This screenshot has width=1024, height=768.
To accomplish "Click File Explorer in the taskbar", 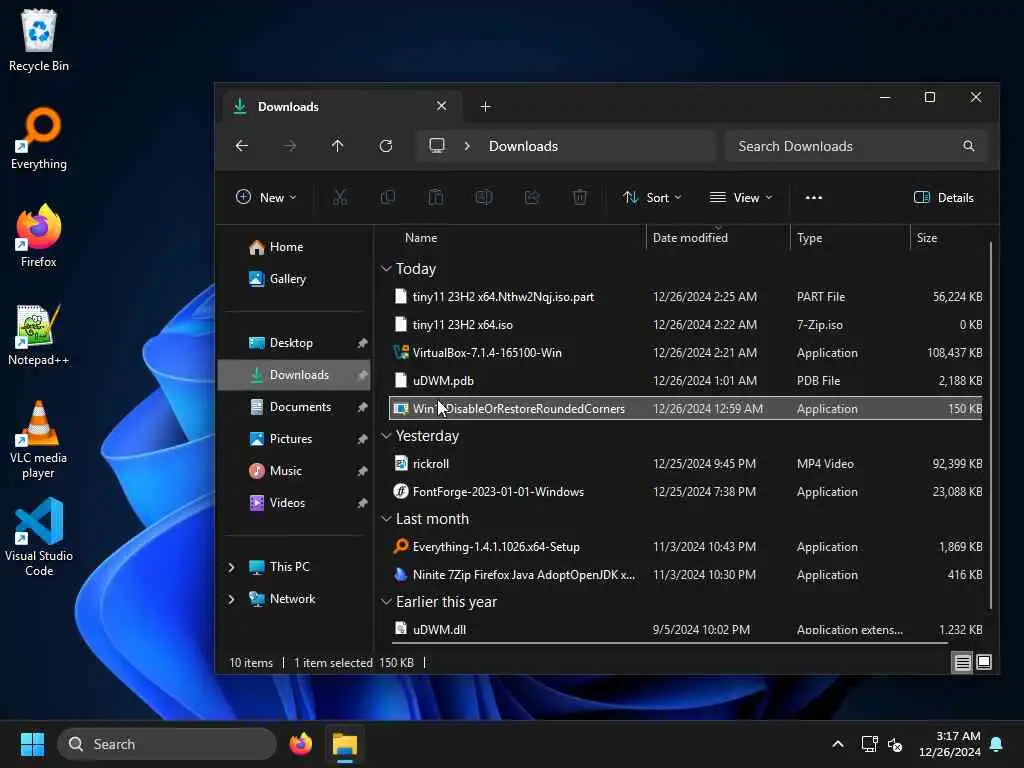I will [345, 744].
